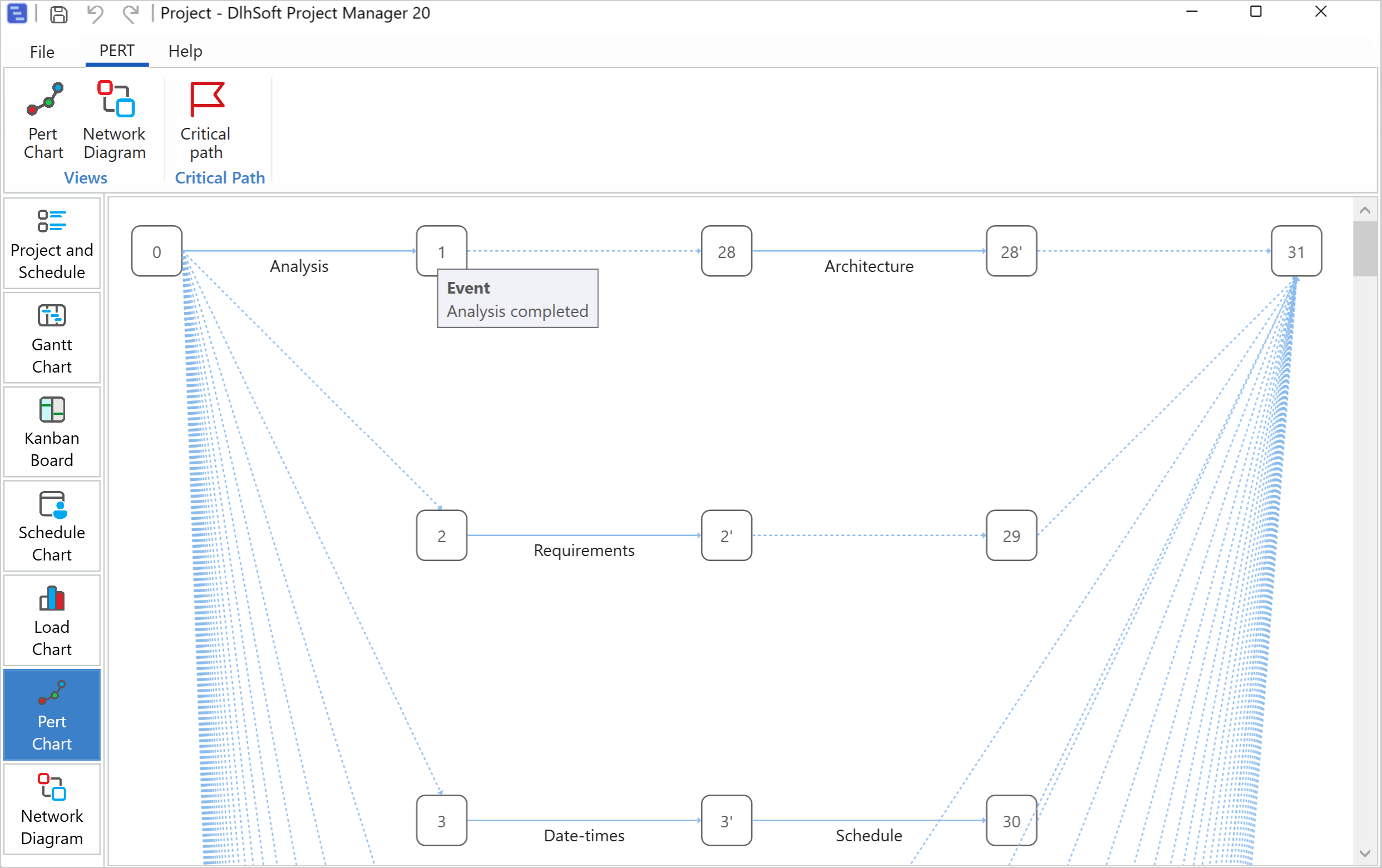Expand the Critical Path section
The height and width of the screenshot is (868, 1382).
219,177
